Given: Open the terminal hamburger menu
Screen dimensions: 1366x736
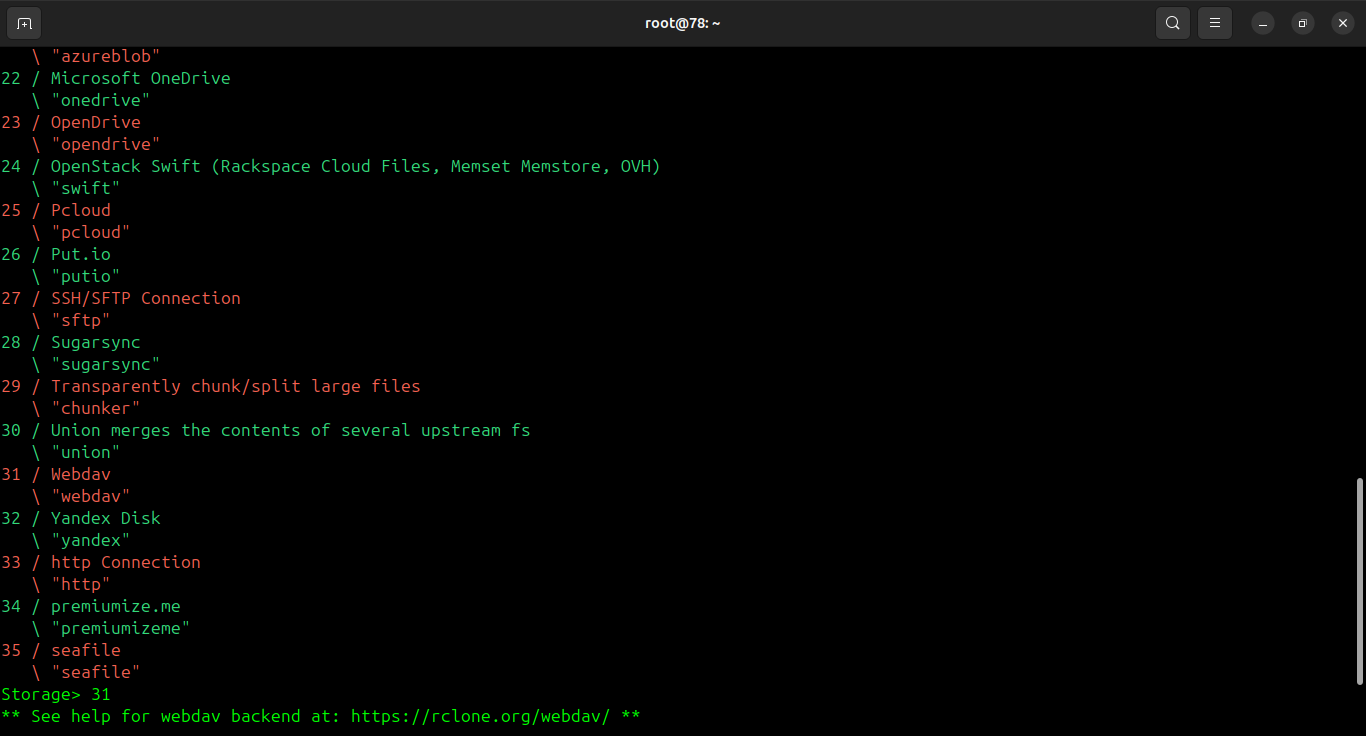Looking at the screenshot, I should tap(1215, 23).
